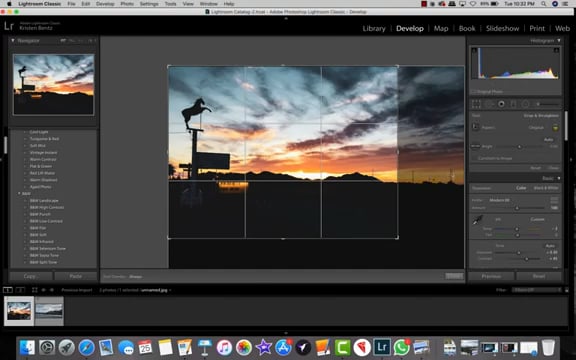
Task: Click Done in the toolbar
Action: [454, 276]
